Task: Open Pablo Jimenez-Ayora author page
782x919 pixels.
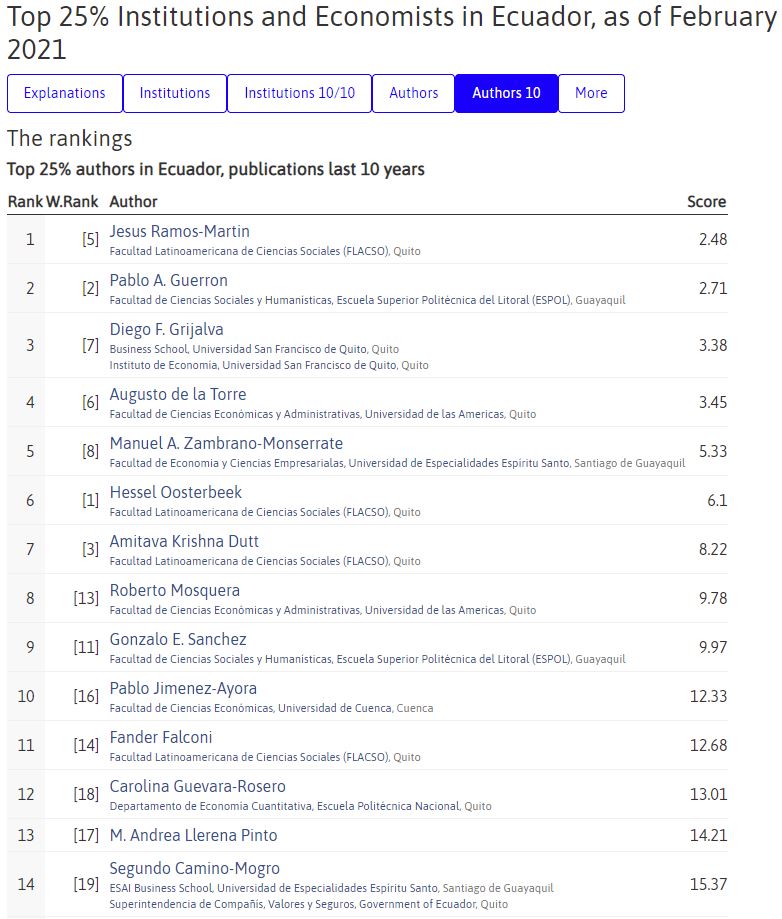Action: [183, 688]
